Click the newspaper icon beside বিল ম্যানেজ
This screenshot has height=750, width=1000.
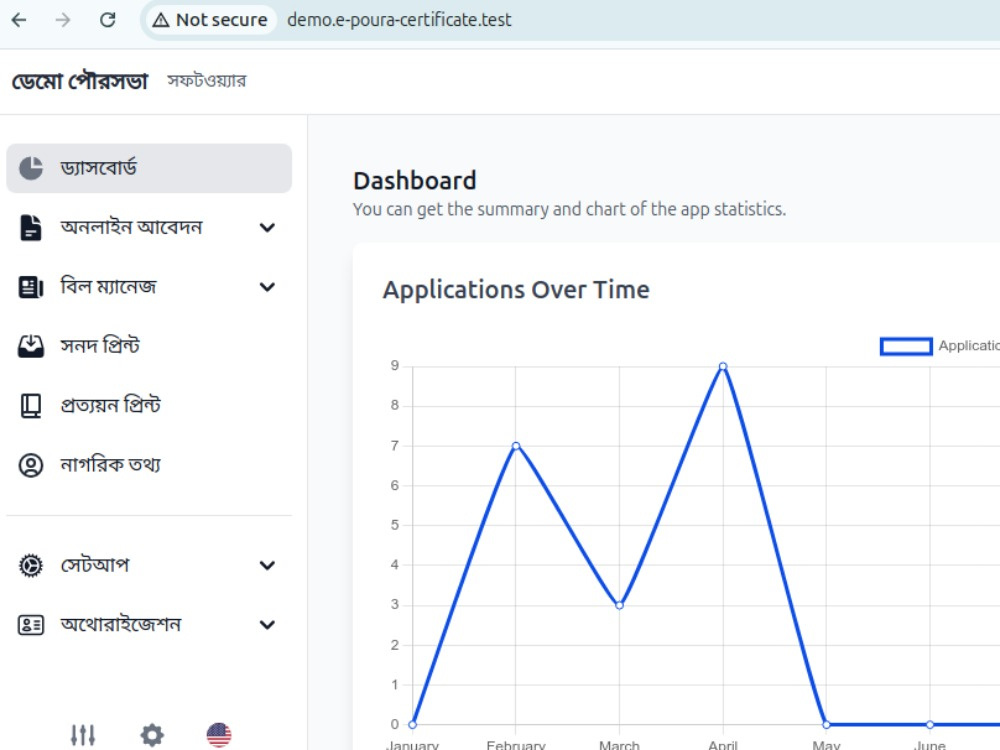[31, 287]
